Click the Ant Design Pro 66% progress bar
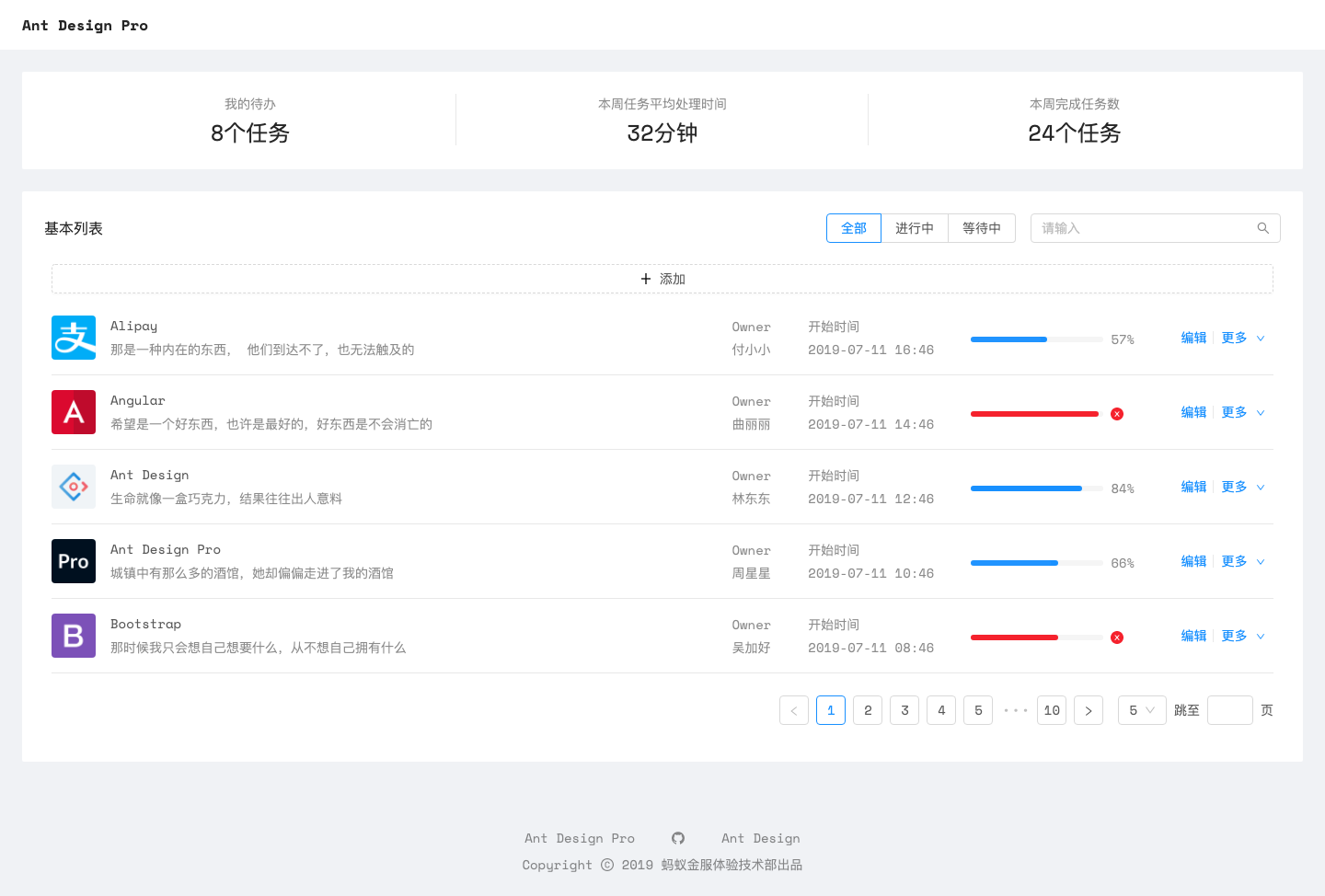Image resolution: width=1325 pixels, height=896 pixels. [x=1037, y=563]
